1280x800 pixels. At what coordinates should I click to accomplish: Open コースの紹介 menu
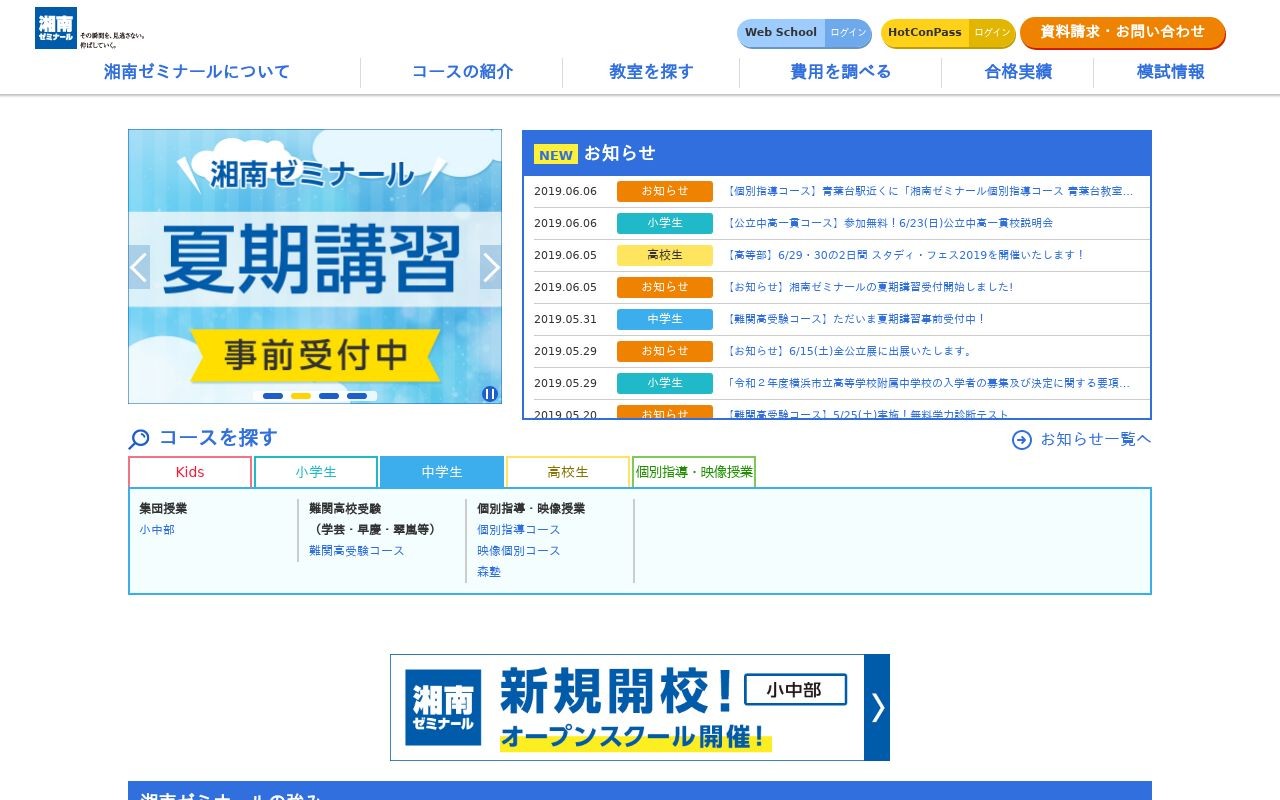pyautogui.click(x=462, y=72)
